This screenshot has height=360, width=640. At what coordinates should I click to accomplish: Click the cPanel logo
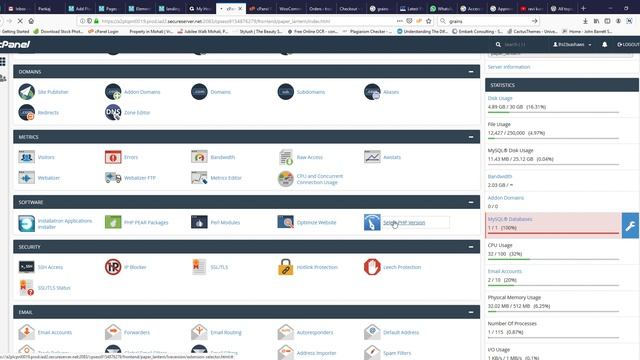(15, 44)
